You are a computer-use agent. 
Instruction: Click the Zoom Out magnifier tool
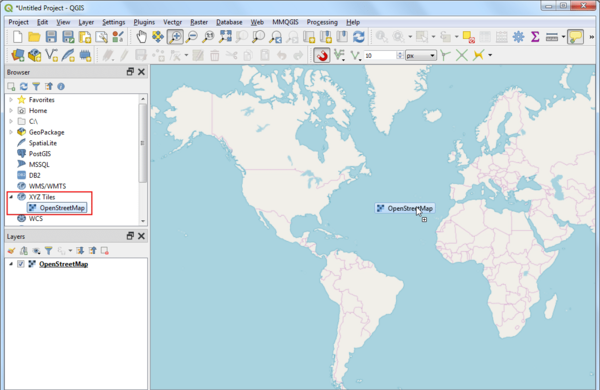192,37
